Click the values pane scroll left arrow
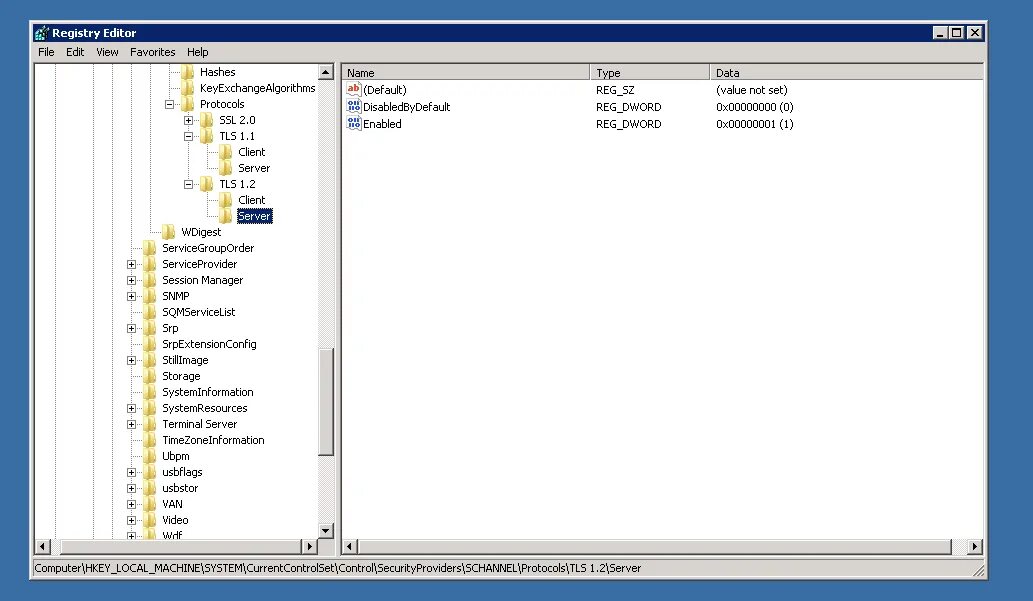 pyautogui.click(x=350, y=546)
